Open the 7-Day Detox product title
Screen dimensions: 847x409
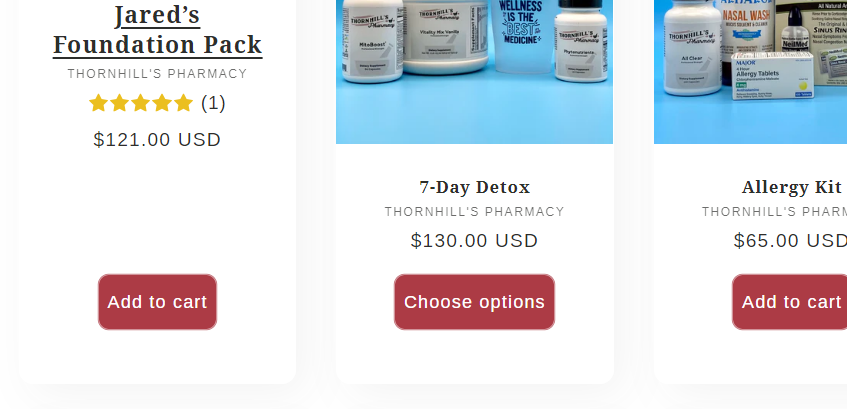click(x=474, y=187)
